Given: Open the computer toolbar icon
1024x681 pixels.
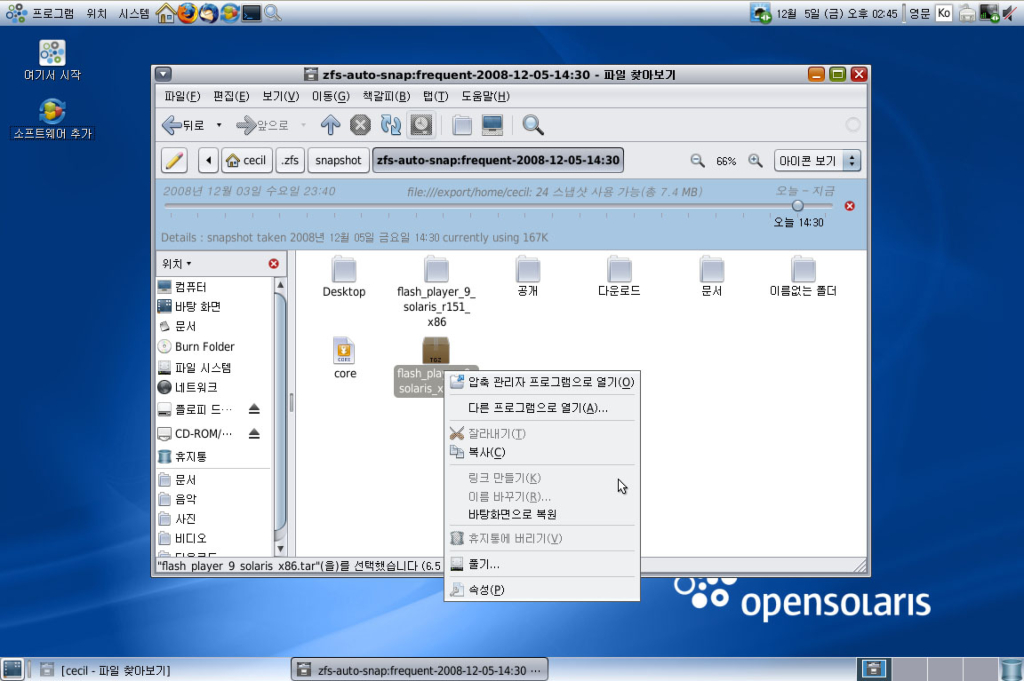Looking at the screenshot, I should pos(492,125).
